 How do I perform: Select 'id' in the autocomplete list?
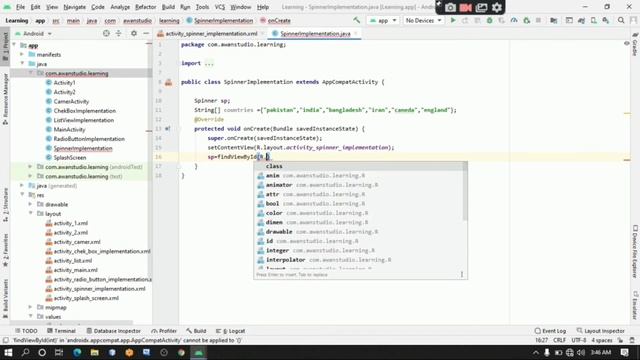(x=360, y=241)
